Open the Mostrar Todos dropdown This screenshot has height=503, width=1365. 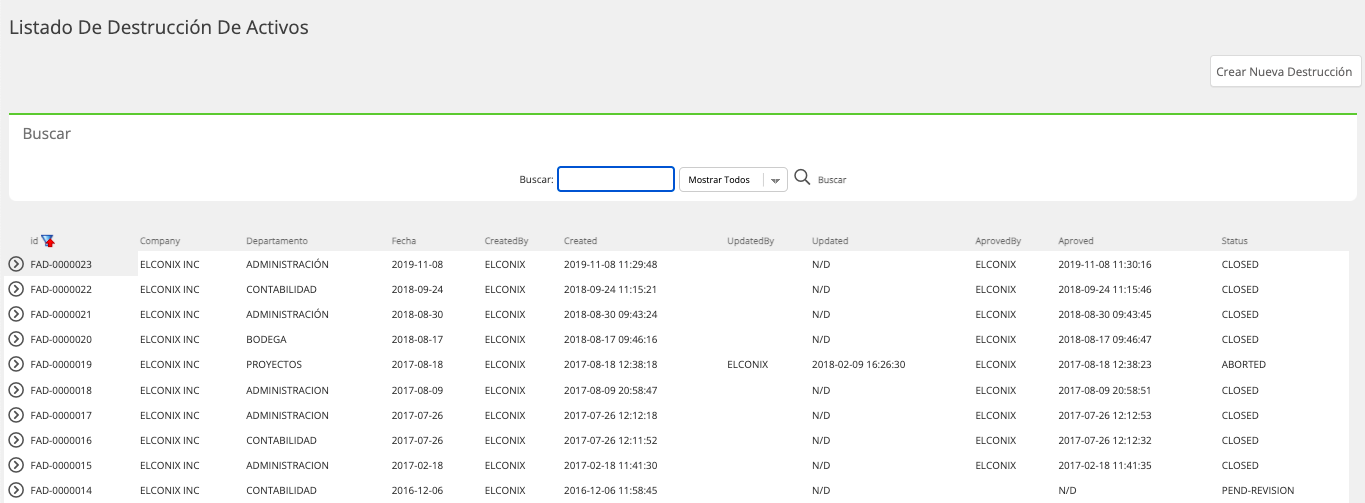(733, 180)
